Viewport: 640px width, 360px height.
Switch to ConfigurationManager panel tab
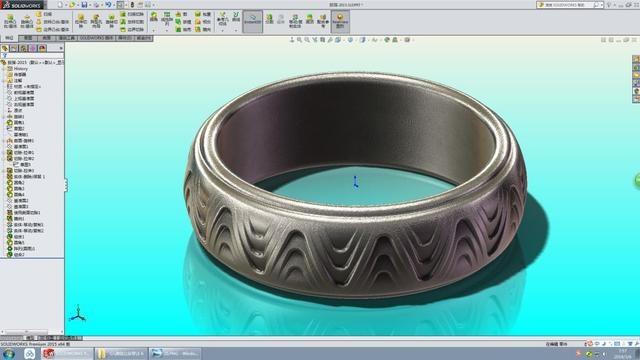[x=23, y=49]
